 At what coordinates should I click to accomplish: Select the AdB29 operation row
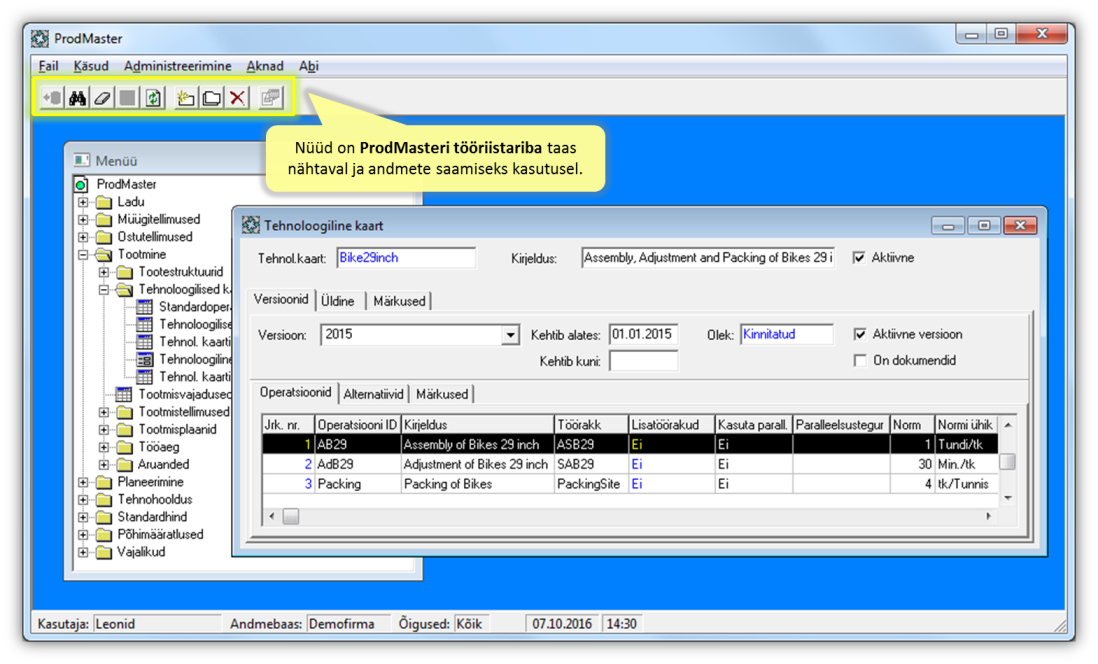630,464
